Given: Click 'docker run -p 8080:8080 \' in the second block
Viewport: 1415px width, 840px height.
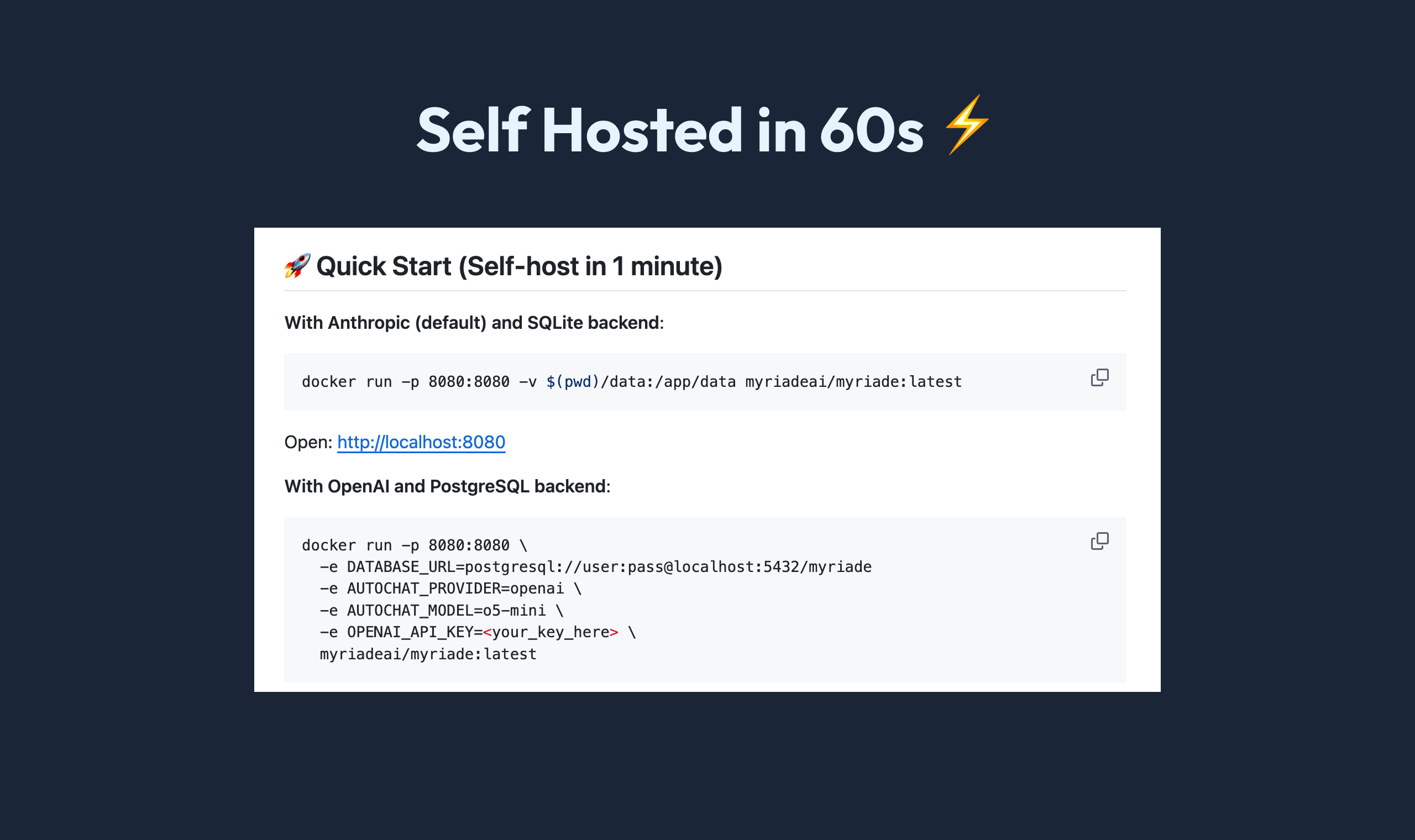Looking at the screenshot, I should (415, 545).
